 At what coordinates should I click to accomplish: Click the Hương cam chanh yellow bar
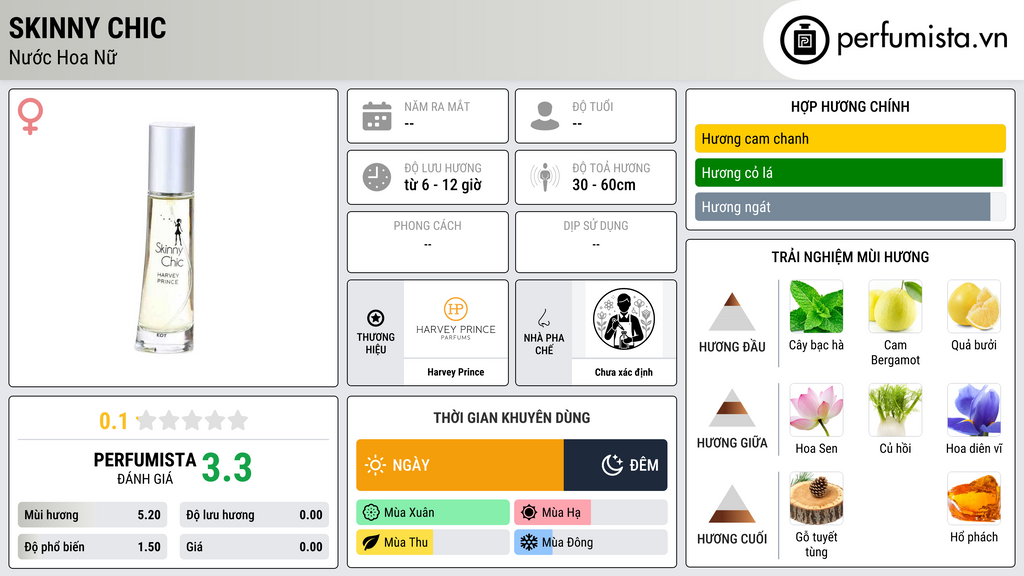coord(850,138)
